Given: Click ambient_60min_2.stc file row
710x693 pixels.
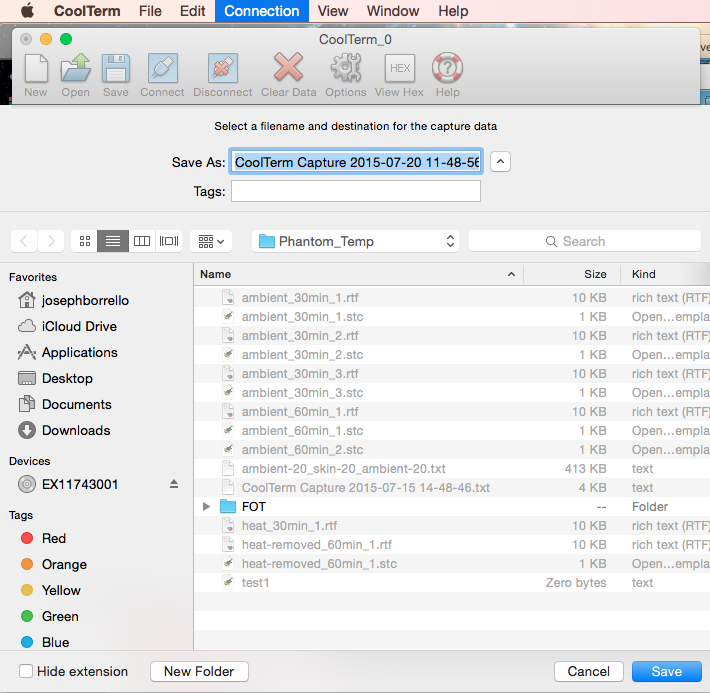Looking at the screenshot, I should point(452,449).
